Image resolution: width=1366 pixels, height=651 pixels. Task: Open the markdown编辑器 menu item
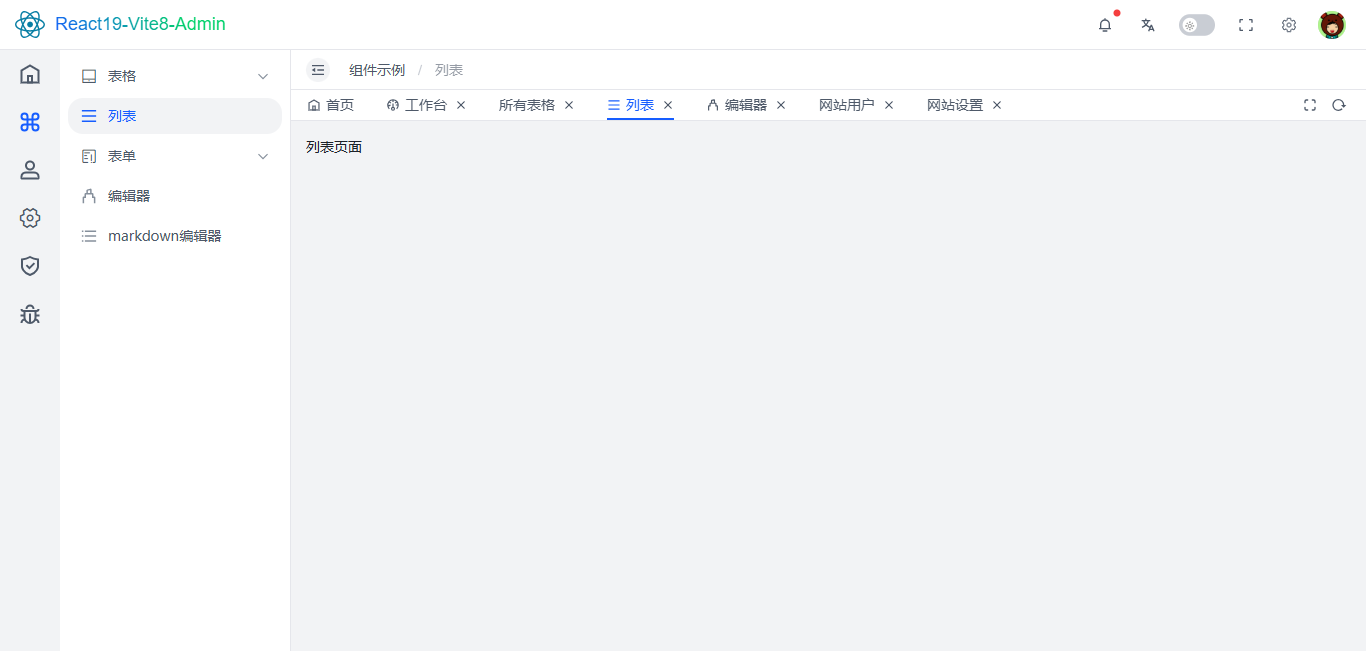175,236
